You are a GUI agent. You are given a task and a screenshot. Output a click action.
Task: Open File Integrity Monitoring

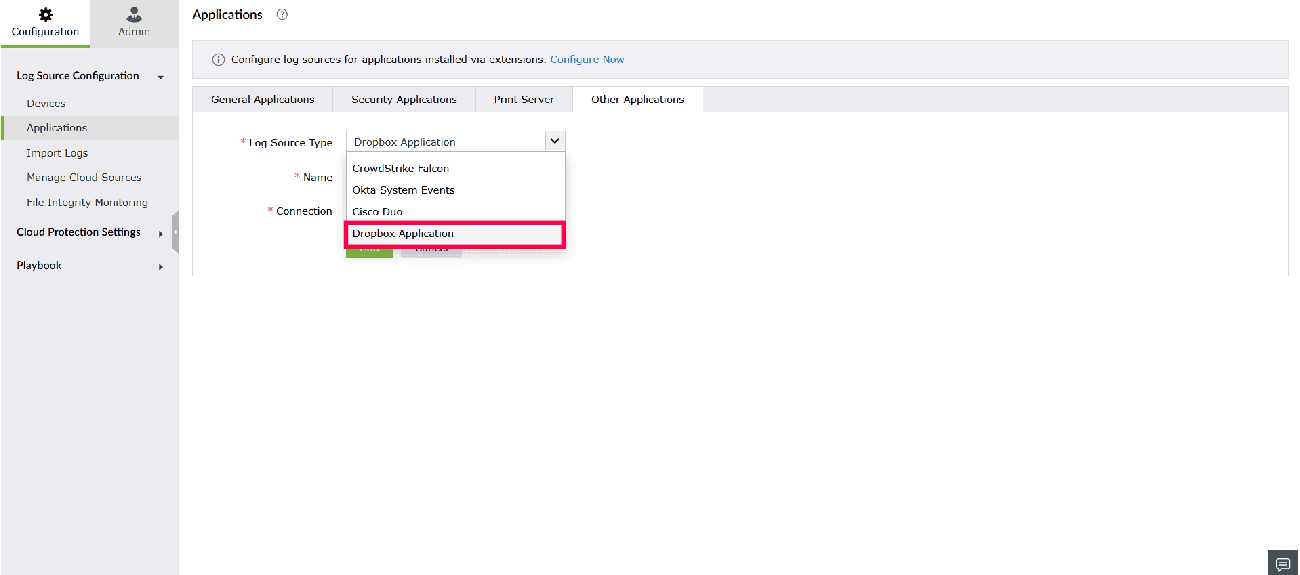point(87,203)
